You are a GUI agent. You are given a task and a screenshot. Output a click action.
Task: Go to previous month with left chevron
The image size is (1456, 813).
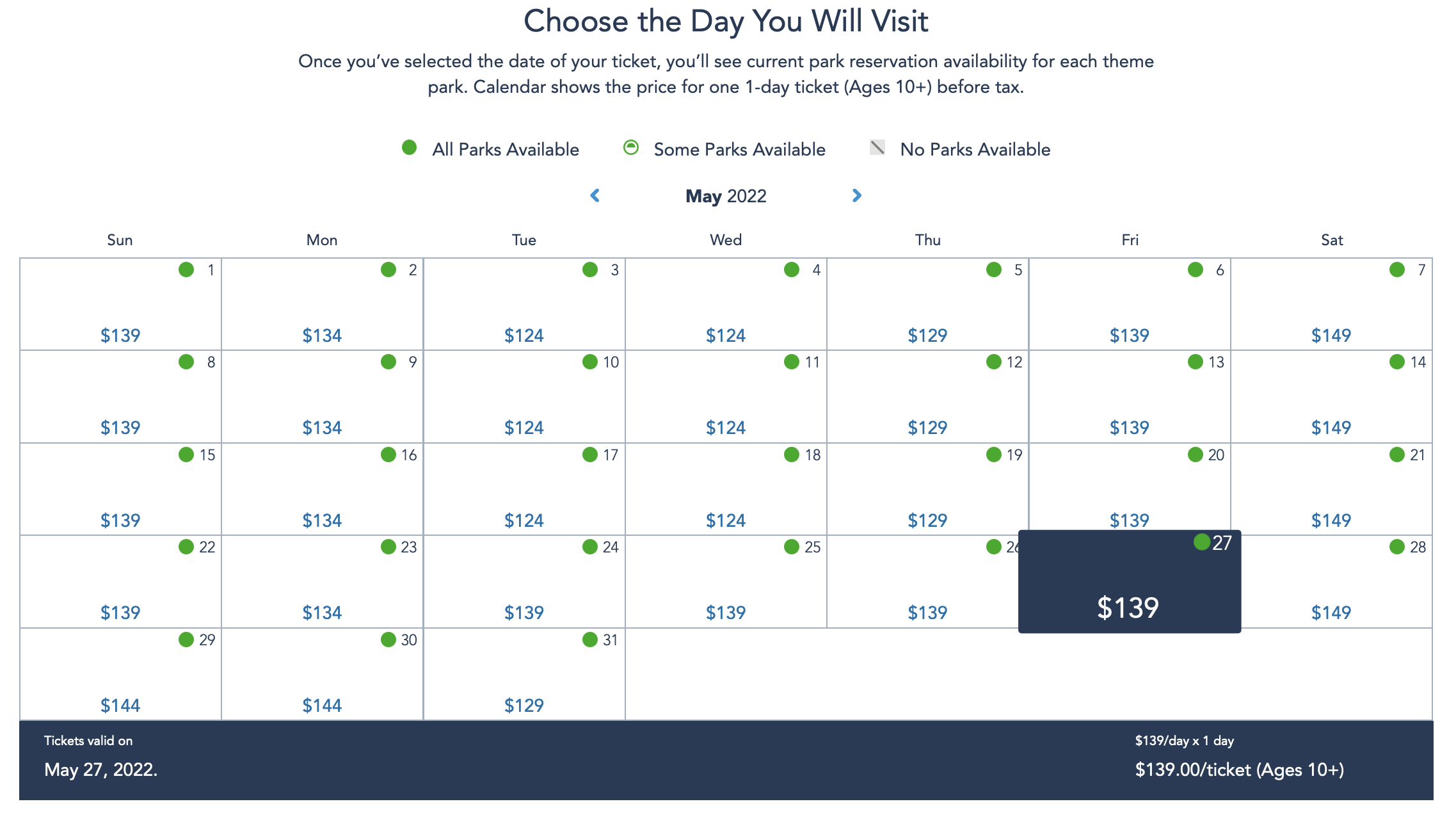(595, 196)
